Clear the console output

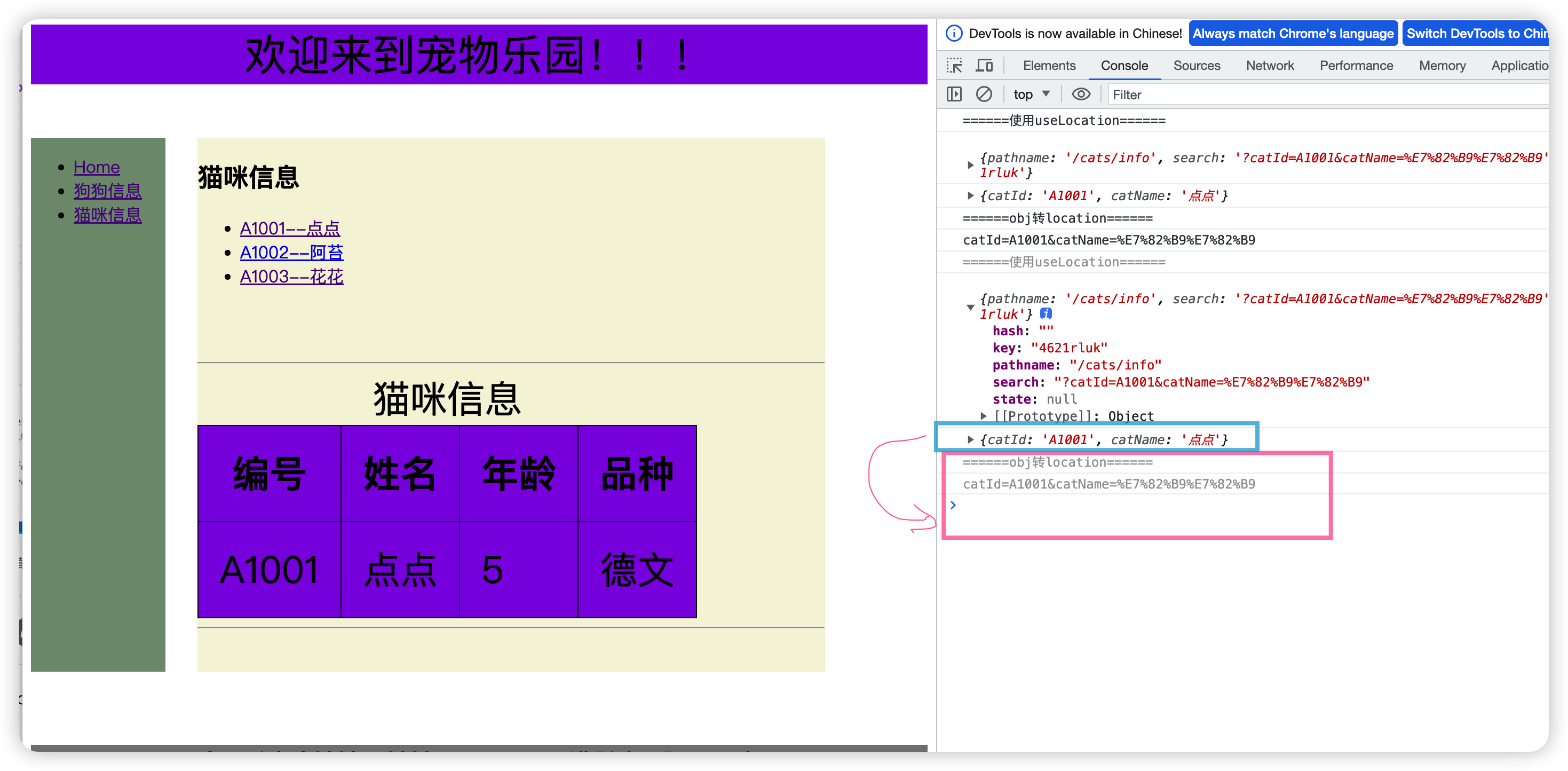point(984,94)
